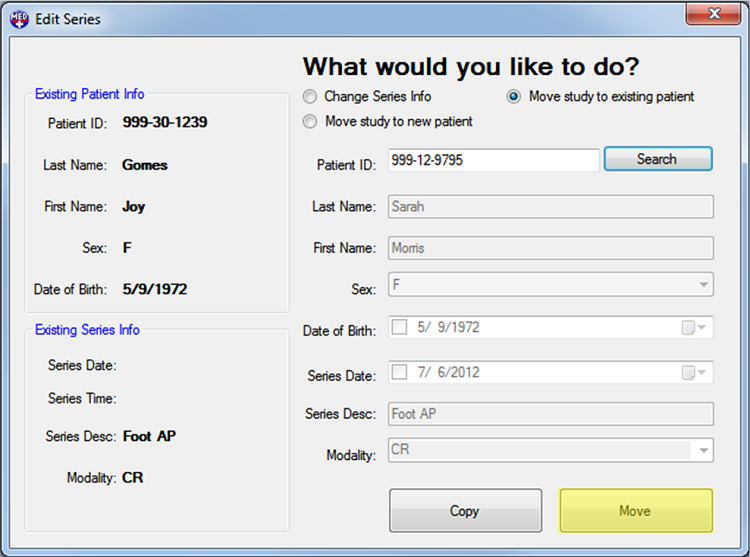Open the Sex dropdown list
Screen dimensions: 750x557
705,285
